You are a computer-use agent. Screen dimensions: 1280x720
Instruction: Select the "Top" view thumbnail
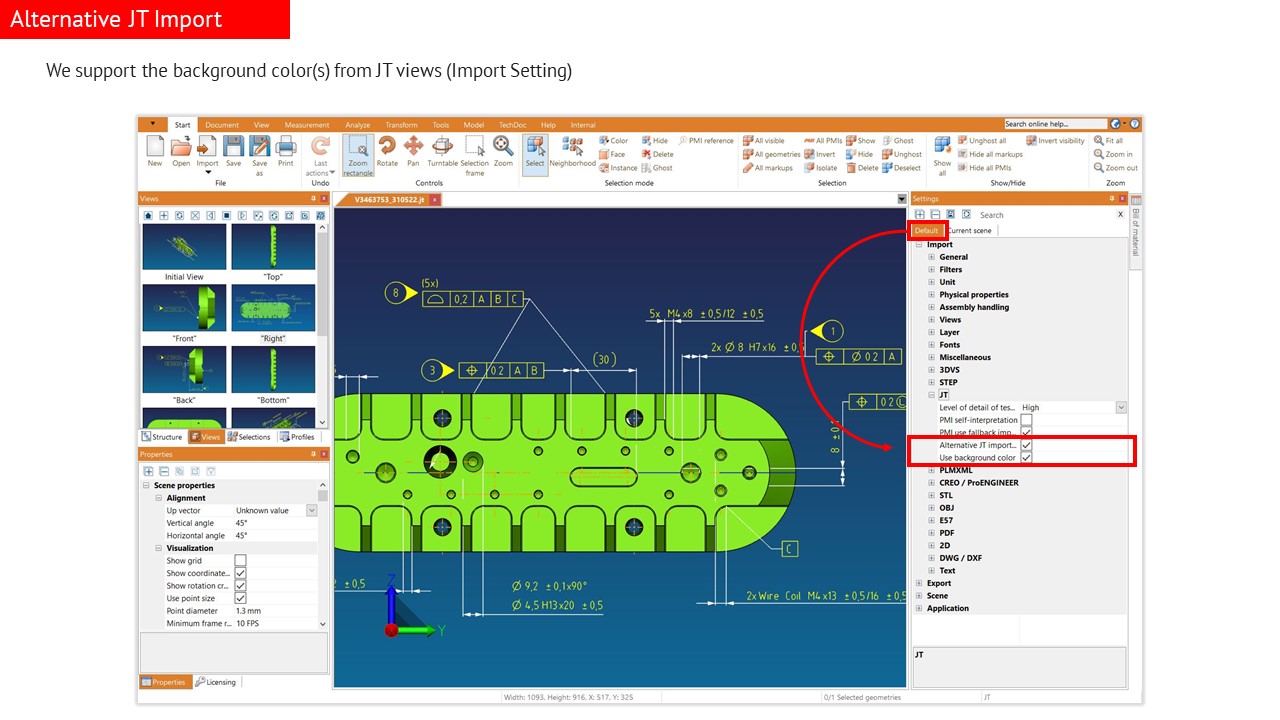pos(273,247)
